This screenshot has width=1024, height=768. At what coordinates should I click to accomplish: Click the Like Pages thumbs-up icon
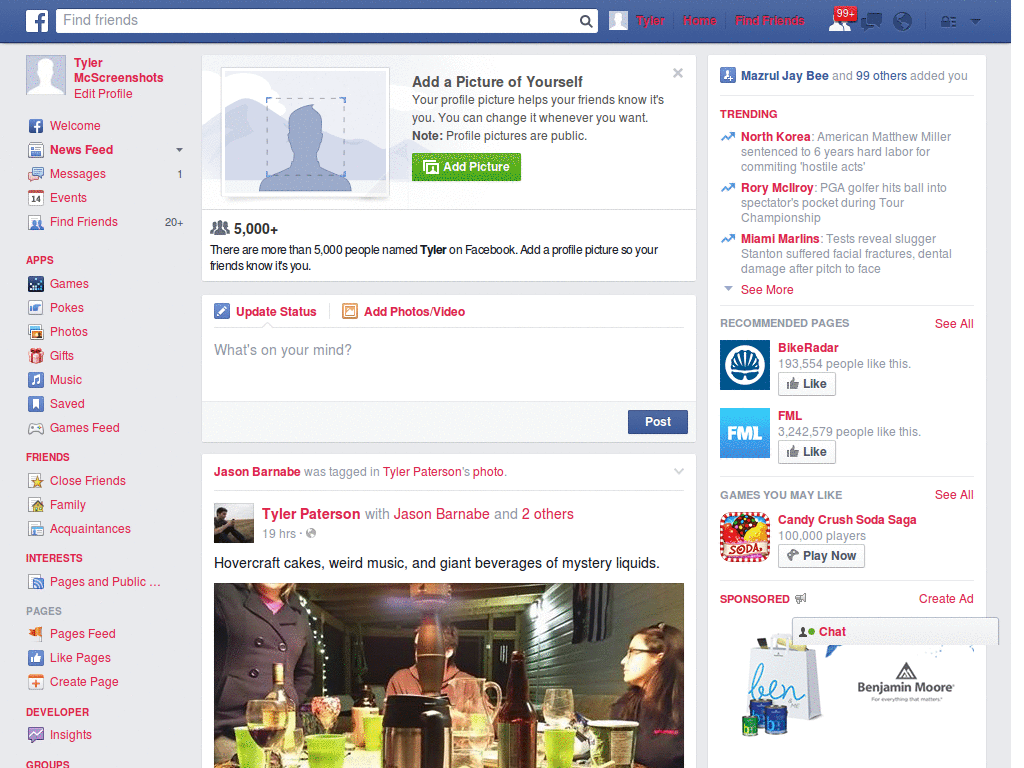click(36, 658)
